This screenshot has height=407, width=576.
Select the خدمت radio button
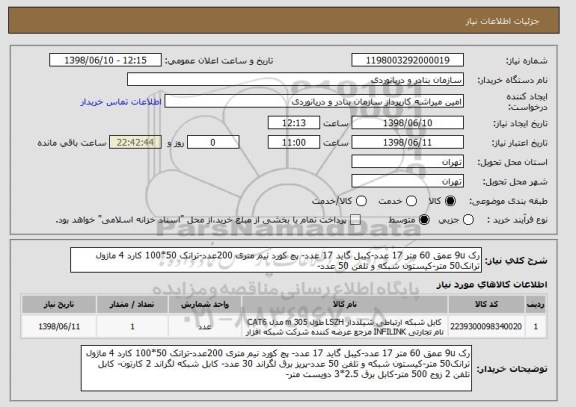pos(411,201)
